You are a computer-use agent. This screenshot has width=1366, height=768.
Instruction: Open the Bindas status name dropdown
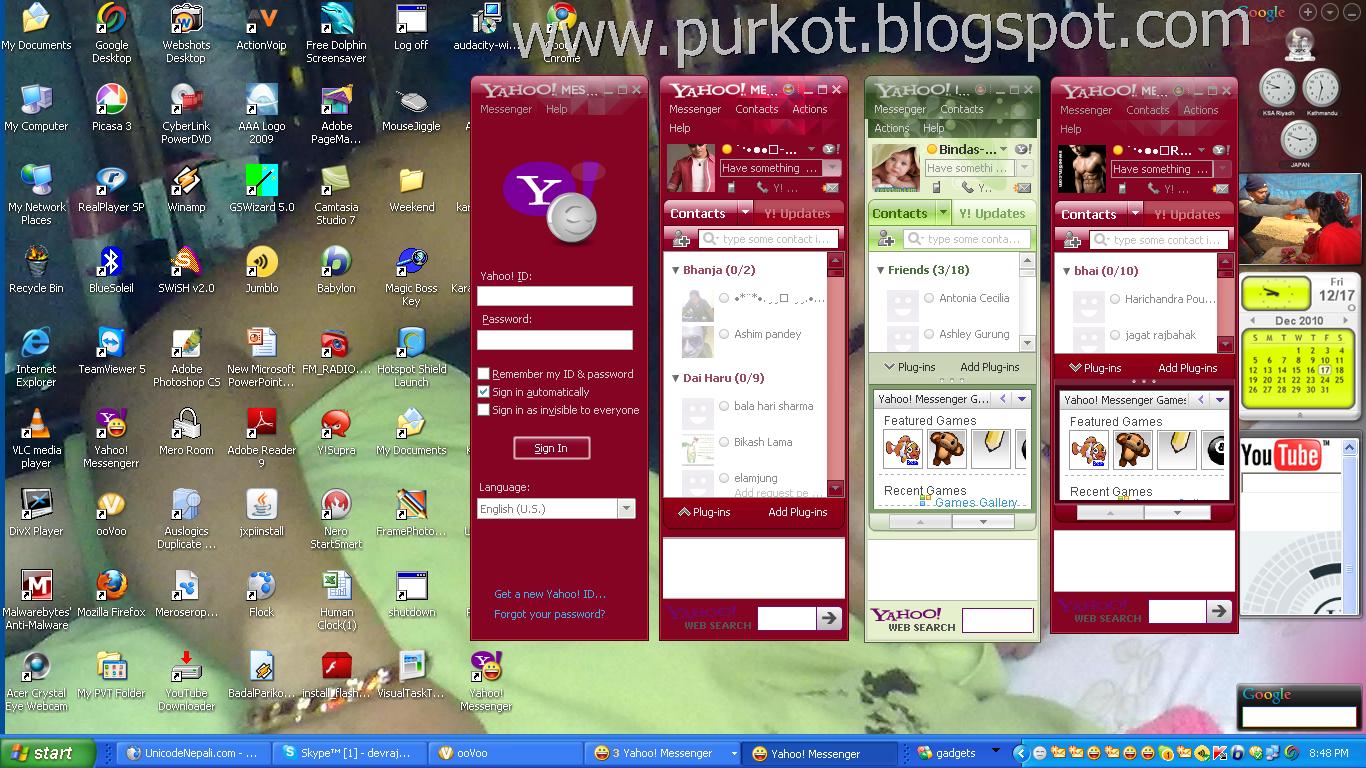click(x=1003, y=150)
